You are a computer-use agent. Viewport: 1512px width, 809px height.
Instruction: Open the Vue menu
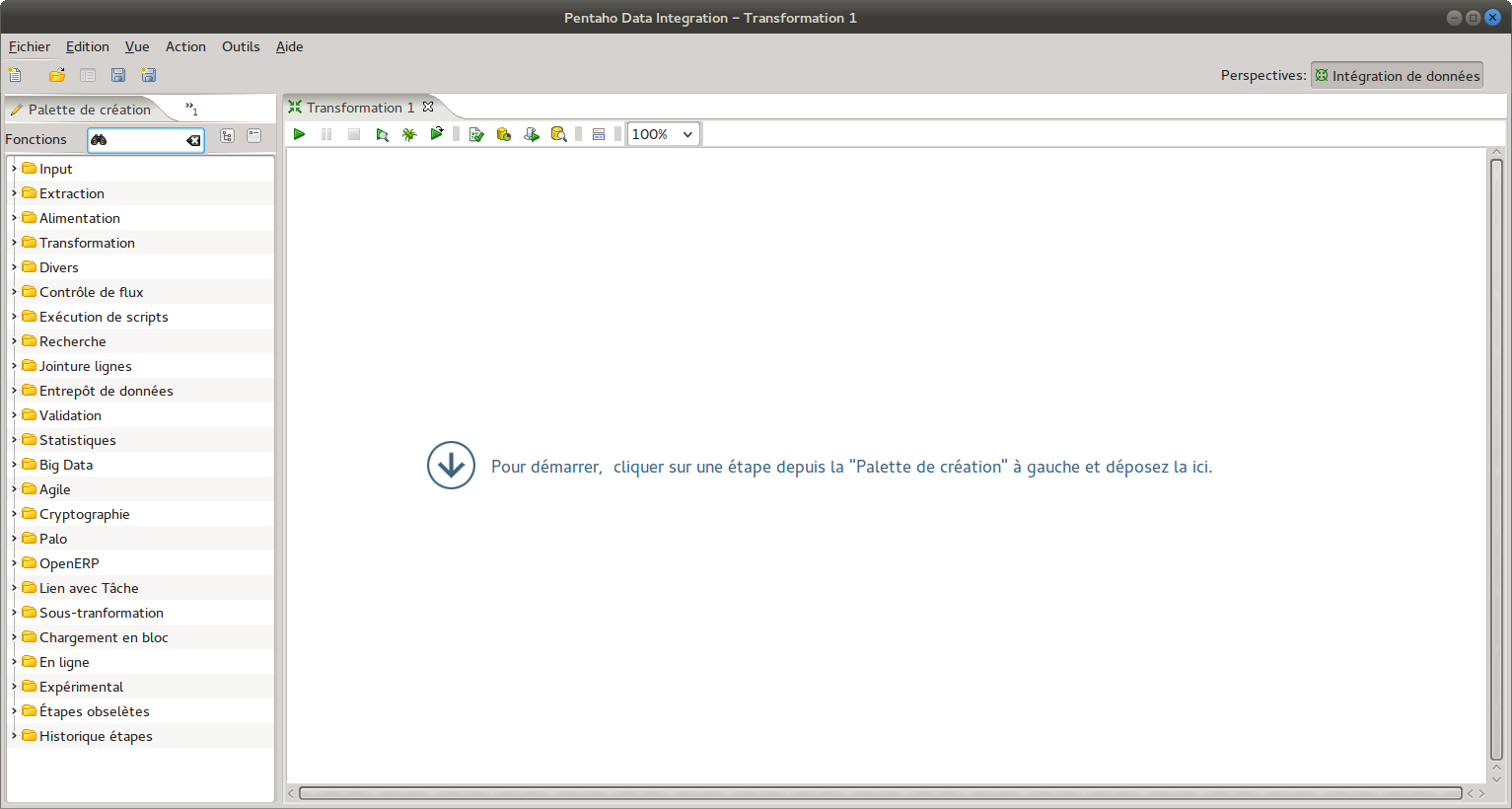(x=137, y=46)
